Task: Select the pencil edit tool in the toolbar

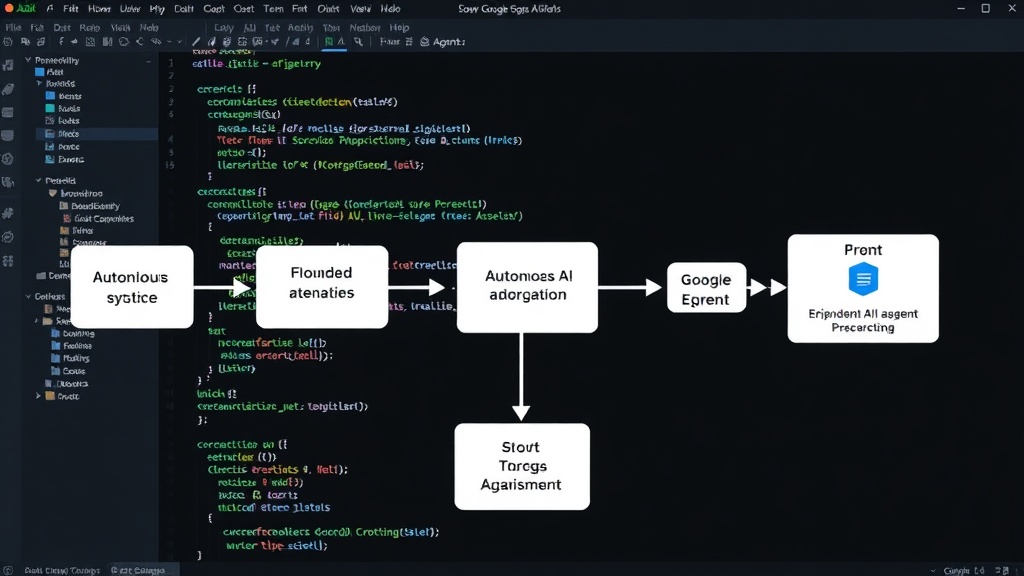Action: tap(196, 42)
